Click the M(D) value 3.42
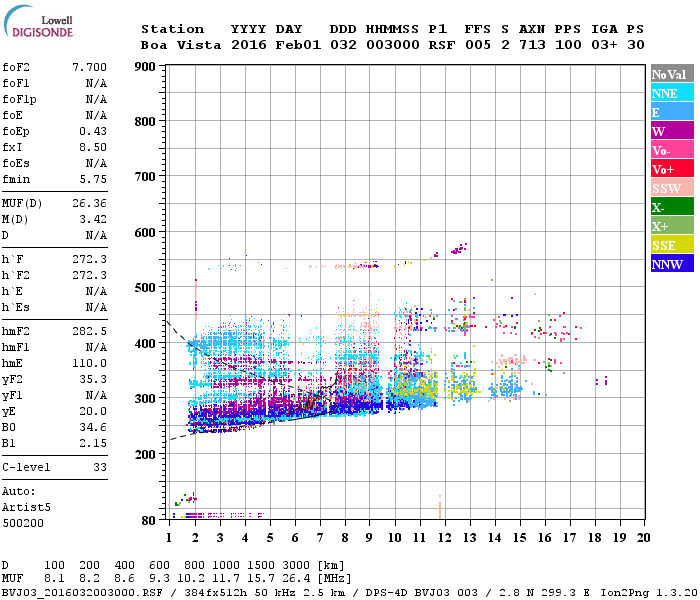The width and height of the screenshot is (700, 600). tap(93, 220)
